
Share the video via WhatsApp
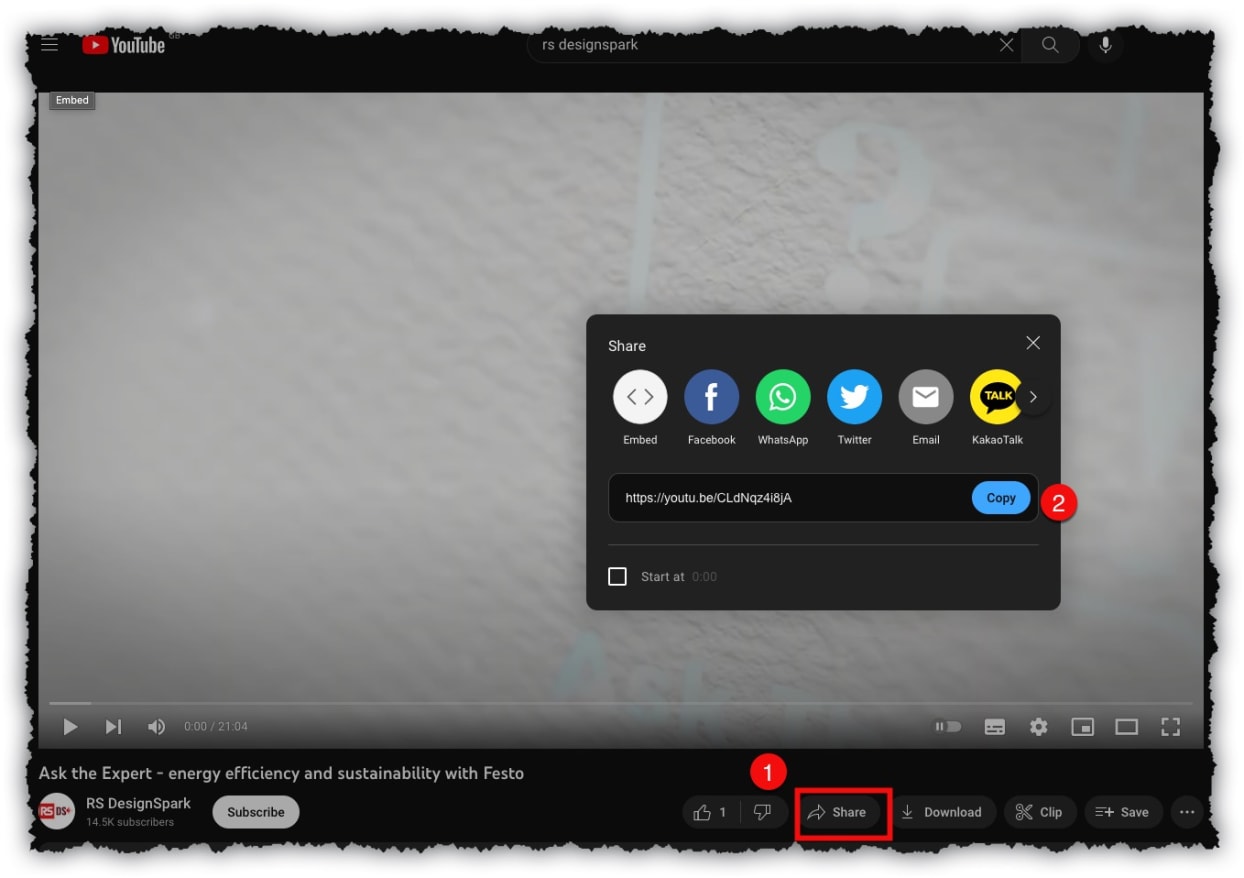click(x=783, y=396)
